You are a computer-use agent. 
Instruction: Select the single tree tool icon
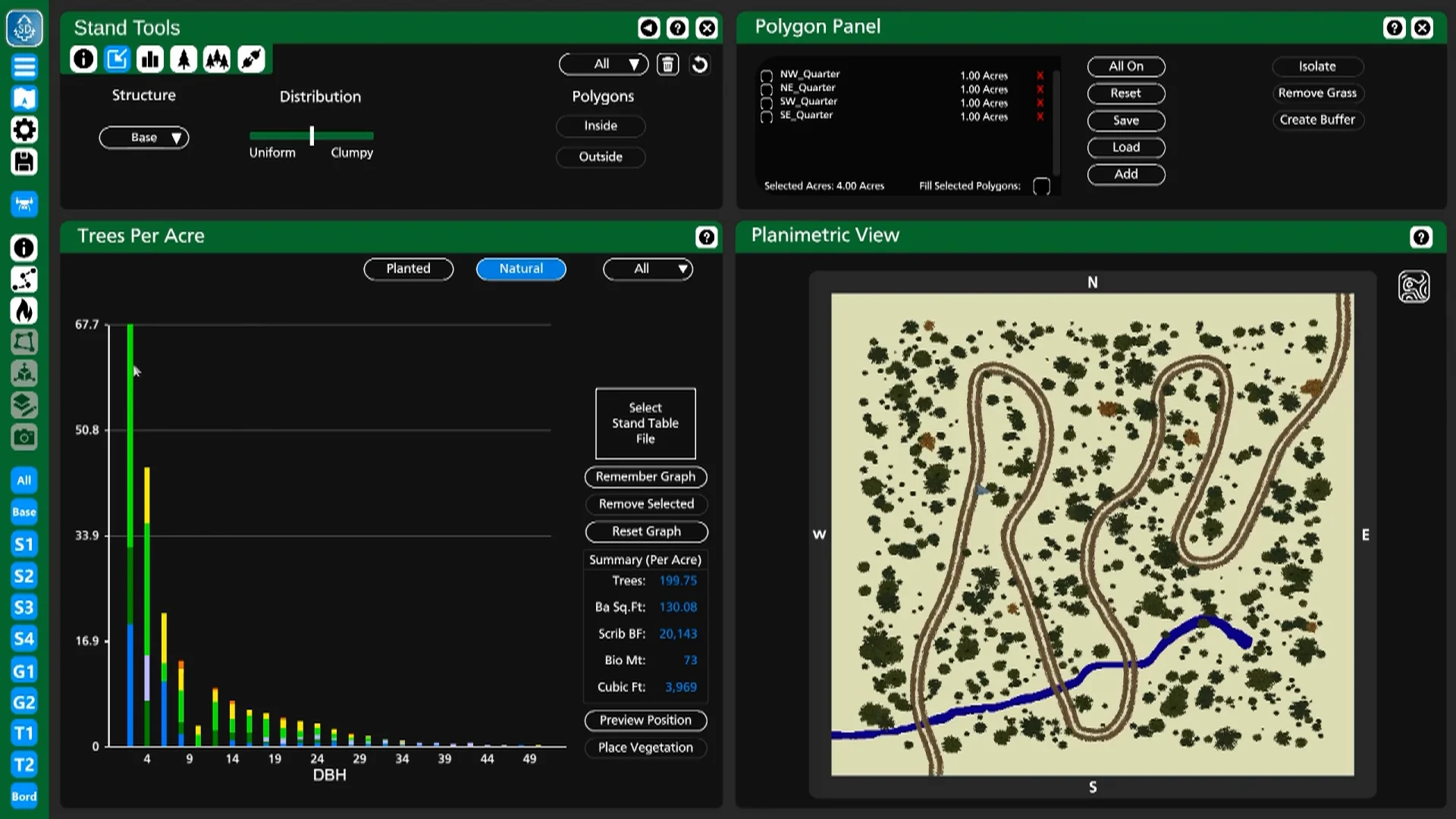184,59
